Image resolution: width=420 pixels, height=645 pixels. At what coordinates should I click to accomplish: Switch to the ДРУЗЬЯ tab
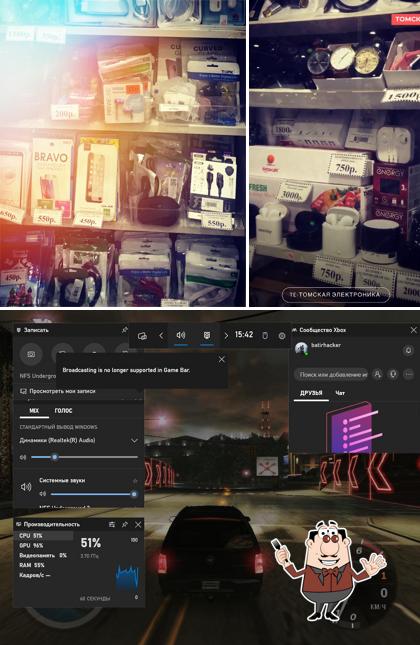pos(311,393)
